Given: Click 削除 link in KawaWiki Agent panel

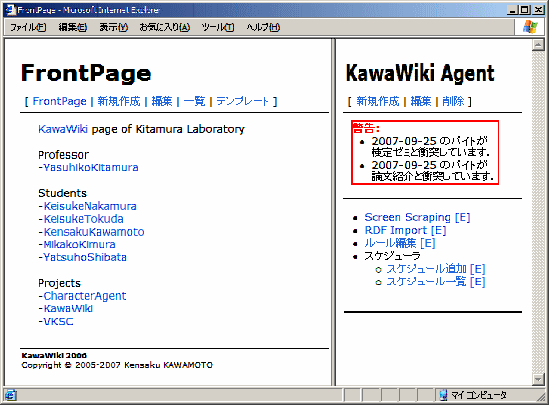Looking at the screenshot, I should pos(453,102).
